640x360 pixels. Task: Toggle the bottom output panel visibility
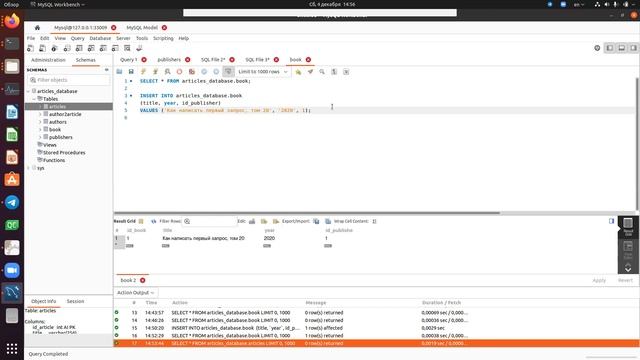click(622, 48)
